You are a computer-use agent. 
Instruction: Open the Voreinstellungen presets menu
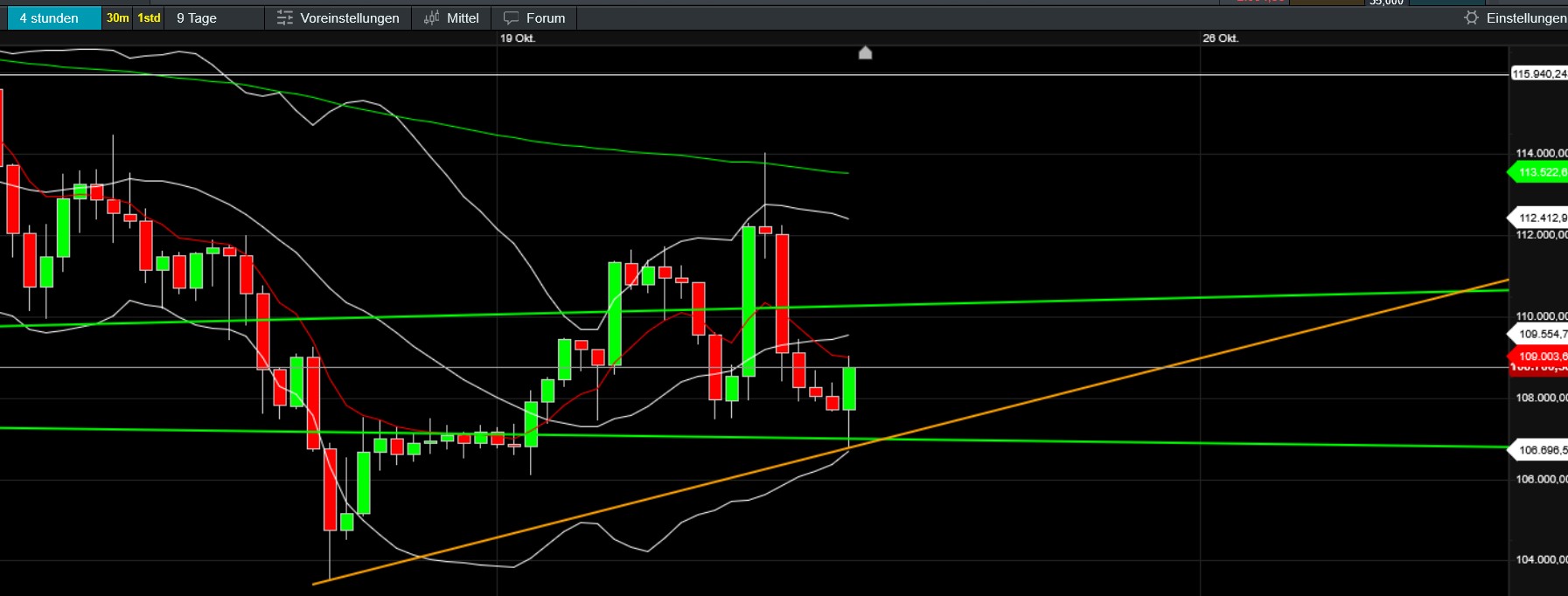349,18
